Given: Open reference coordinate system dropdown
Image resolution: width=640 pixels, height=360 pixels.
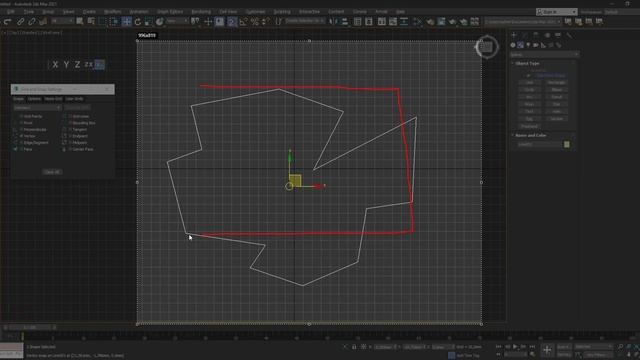Looking at the screenshot, I should [177, 21].
